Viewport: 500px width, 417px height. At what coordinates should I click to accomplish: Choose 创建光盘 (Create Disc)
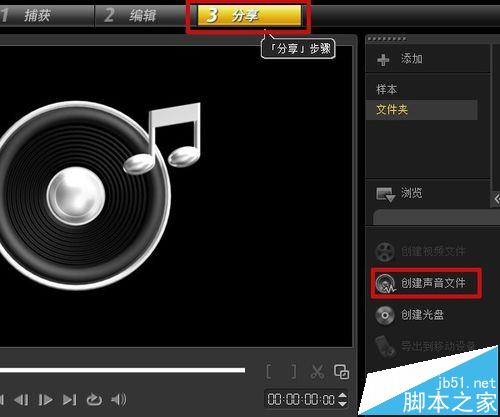point(422,315)
